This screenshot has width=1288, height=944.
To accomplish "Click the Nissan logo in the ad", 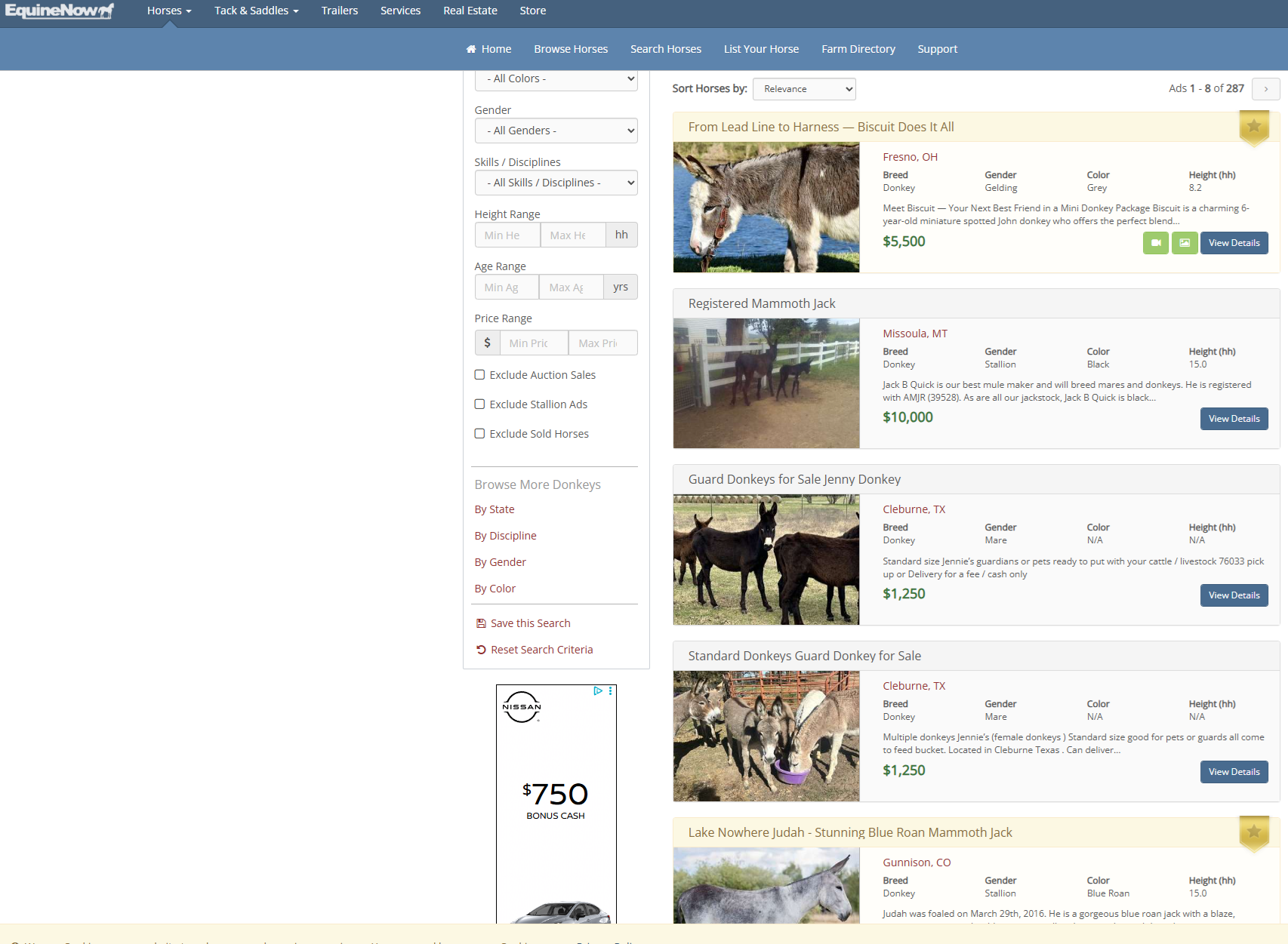I will tap(522, 707).
